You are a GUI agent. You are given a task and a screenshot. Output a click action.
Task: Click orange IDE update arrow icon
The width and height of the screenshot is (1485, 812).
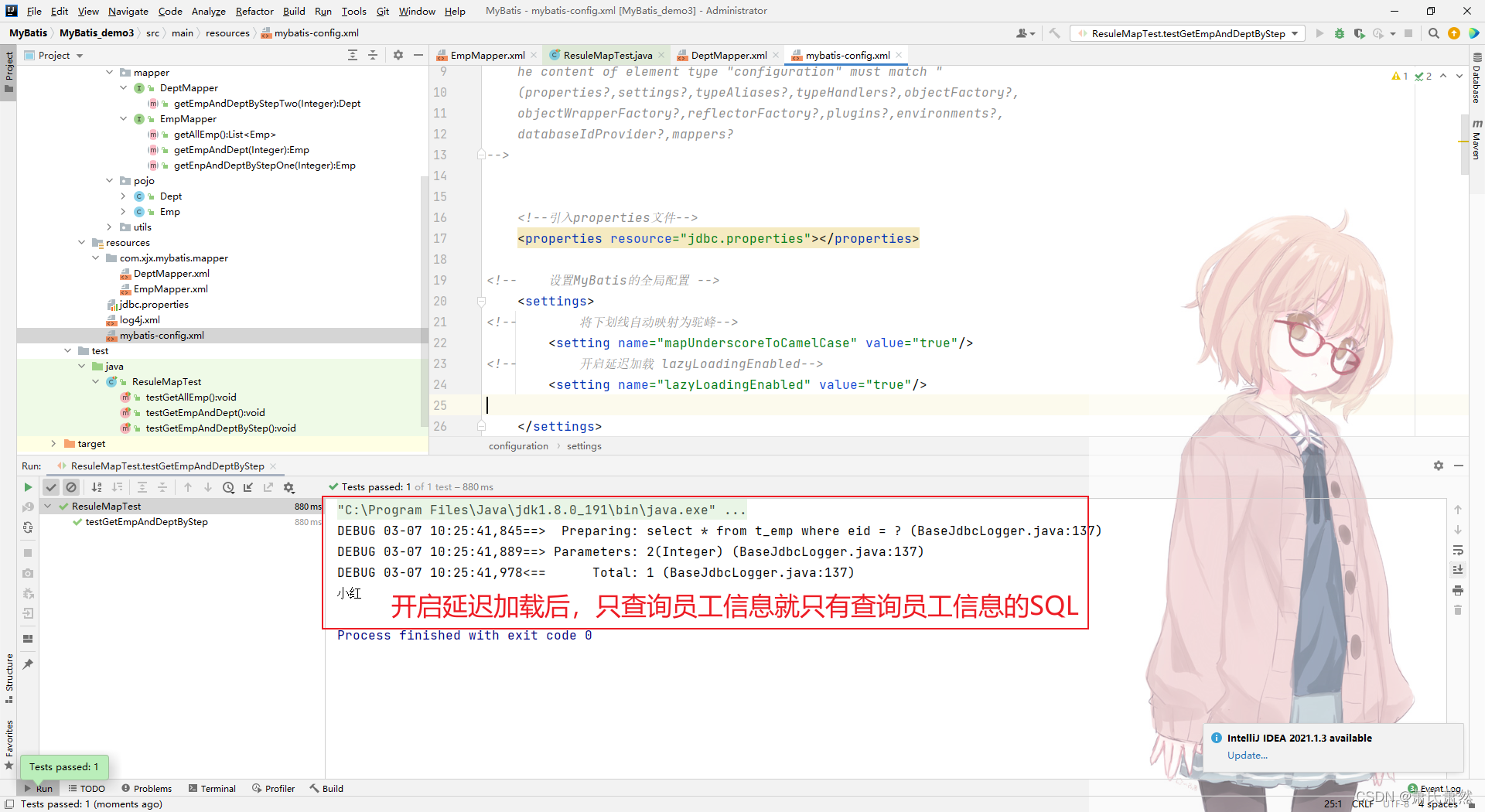[x=1454, y=33]
